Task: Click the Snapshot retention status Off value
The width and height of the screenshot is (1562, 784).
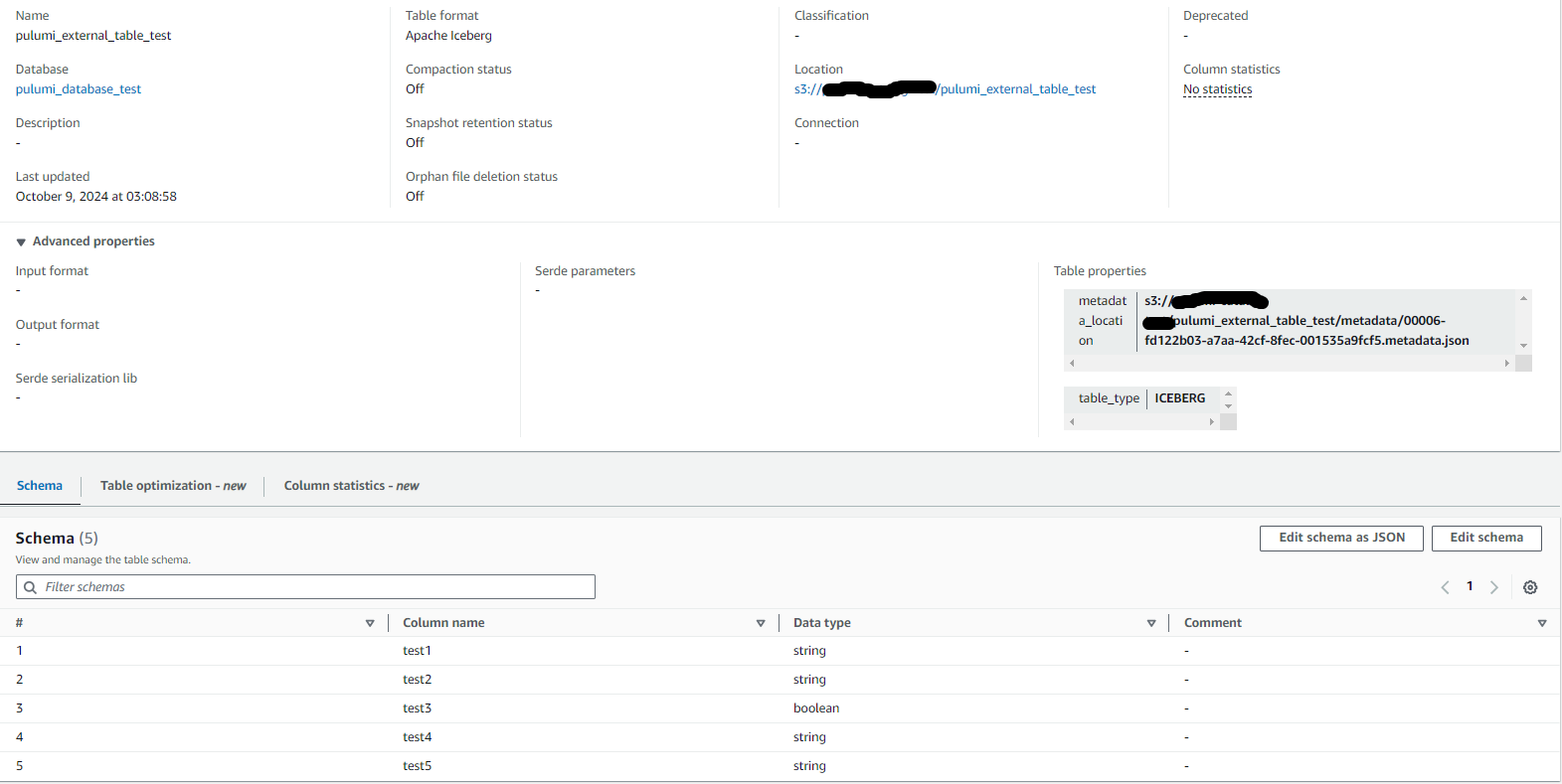Action: (415, 143)
